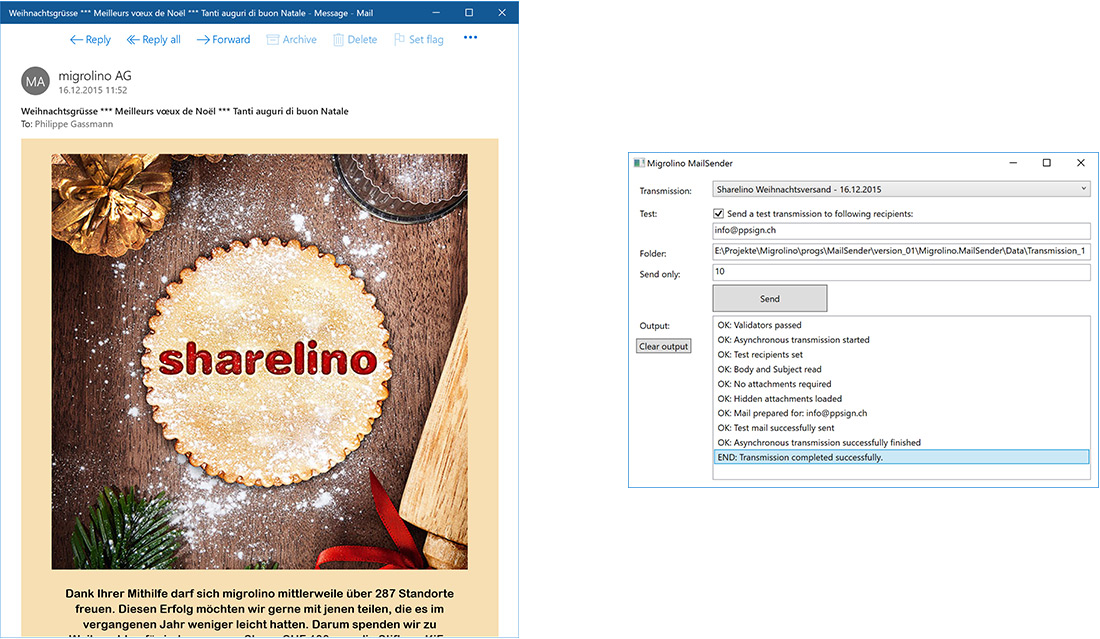
Task: Reply to the migrolino AG email
Action: (x=90, y=40)
